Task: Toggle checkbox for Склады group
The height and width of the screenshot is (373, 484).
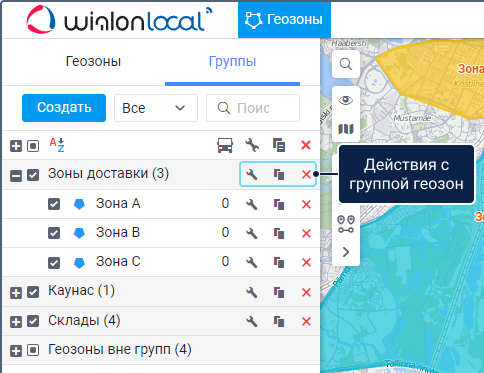Action: tap(33, 321)
